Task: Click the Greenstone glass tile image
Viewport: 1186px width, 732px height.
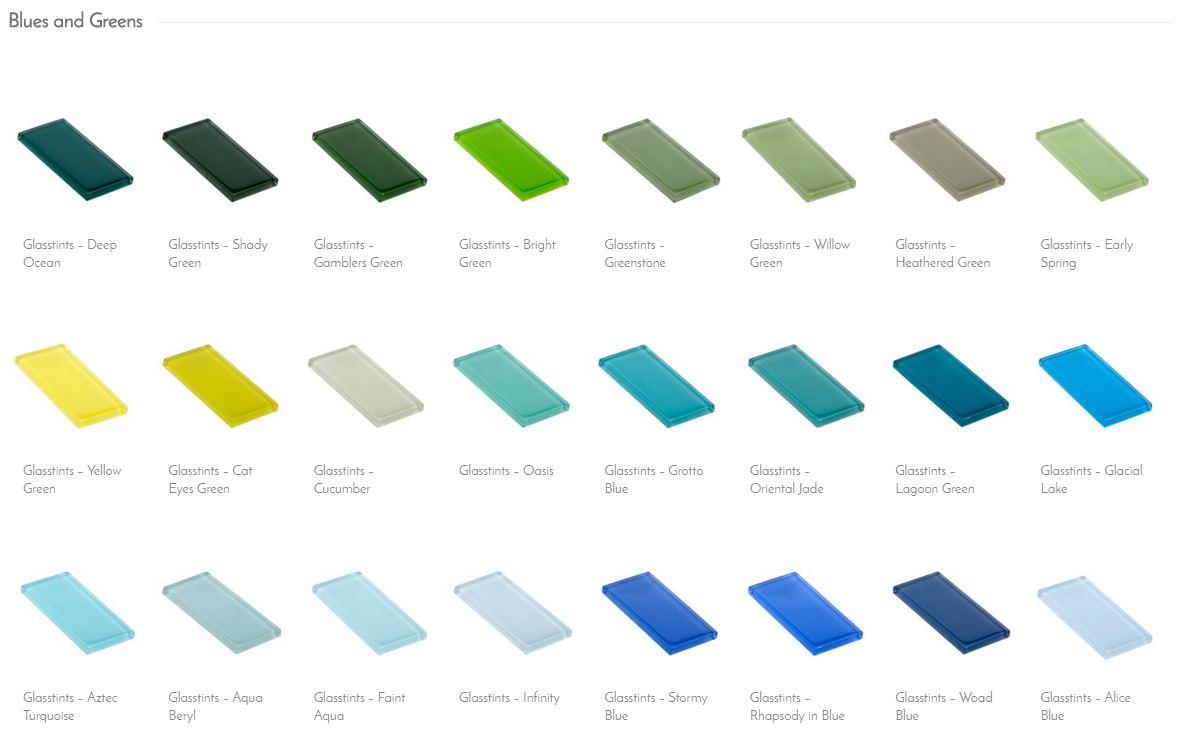Action: tap(660, 160)
